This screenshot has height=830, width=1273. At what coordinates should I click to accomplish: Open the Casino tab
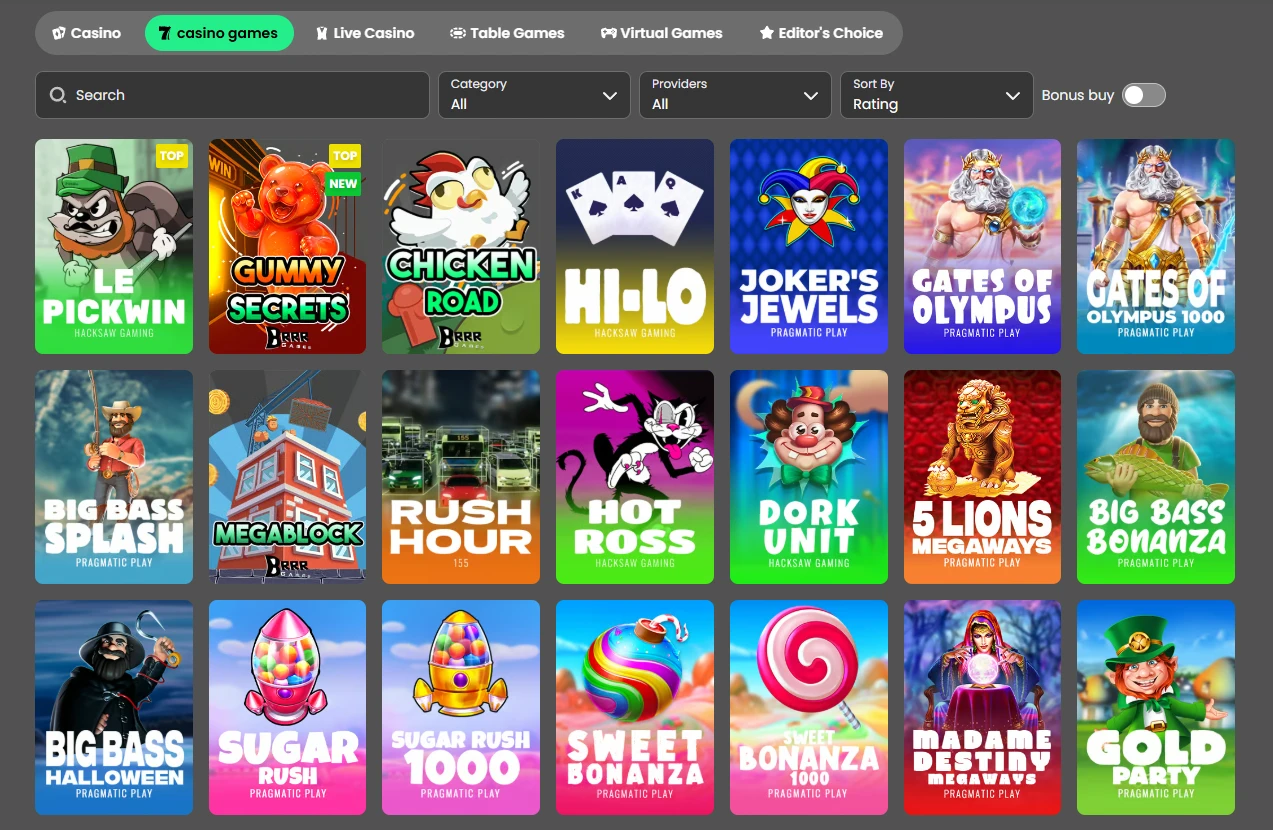coord(87,33)
